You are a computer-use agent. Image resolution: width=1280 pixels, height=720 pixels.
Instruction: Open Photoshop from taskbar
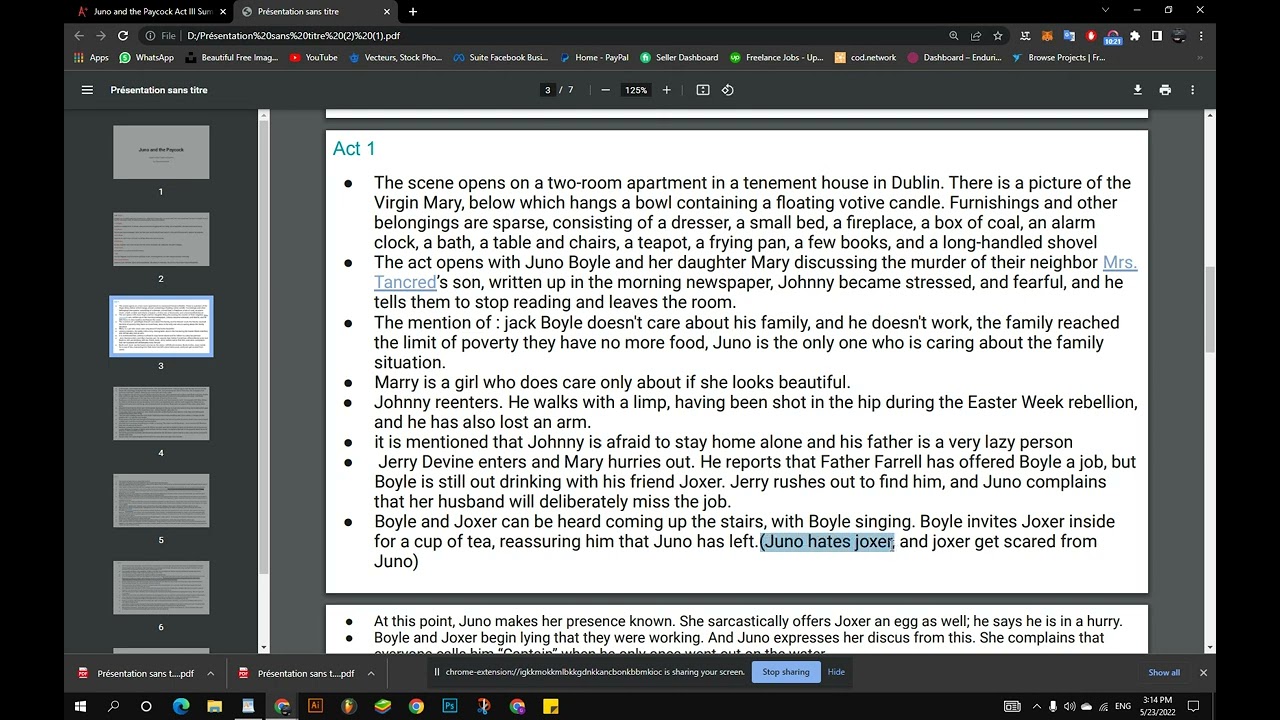click(x=450, y=706)
